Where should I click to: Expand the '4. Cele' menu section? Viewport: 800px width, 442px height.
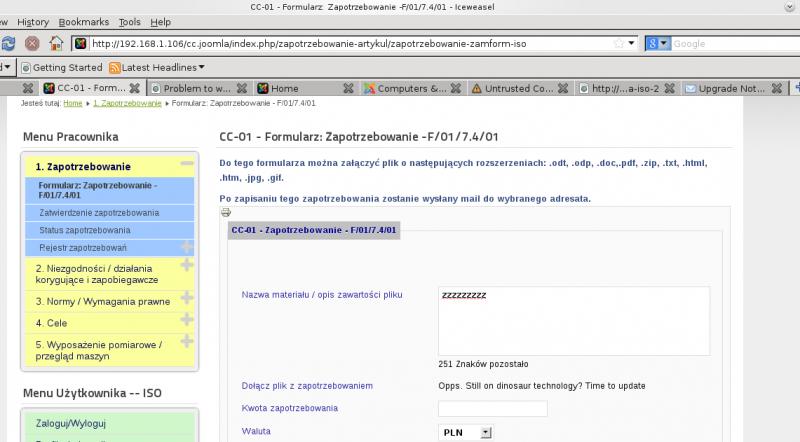[186, 320]
